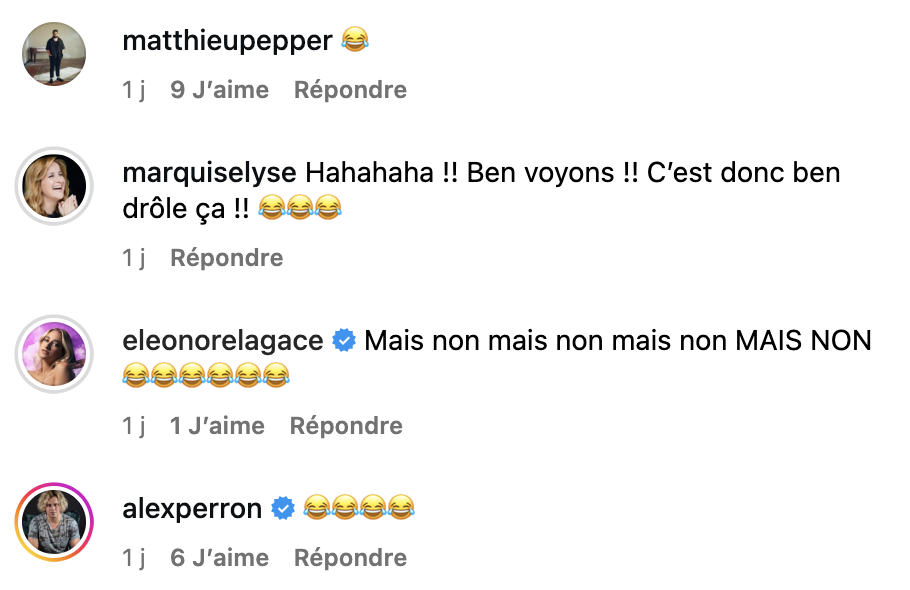The height and width of the screenshot is (590, 910).
Task: Reply to eleonorelagace's comment
Action: pos(346,426)
